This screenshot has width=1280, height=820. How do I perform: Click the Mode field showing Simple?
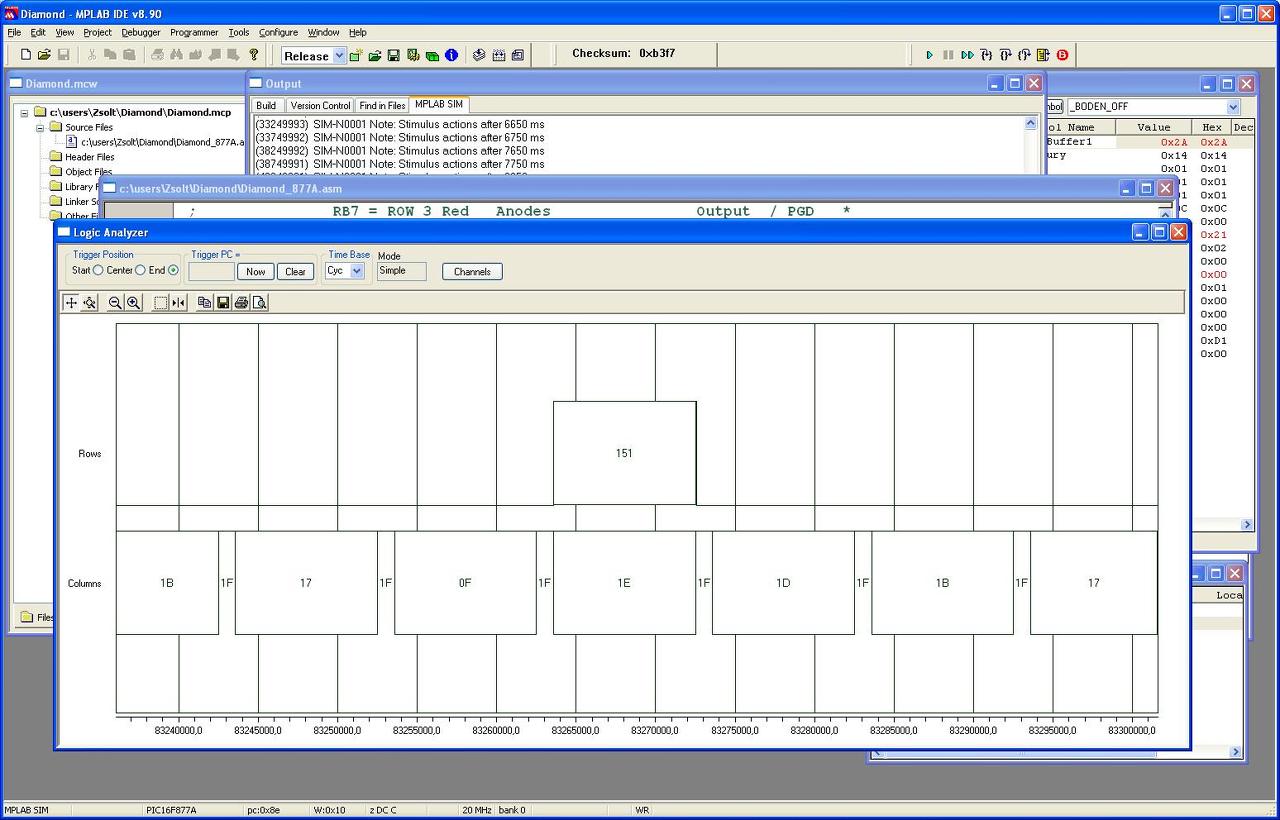point(401,271)
